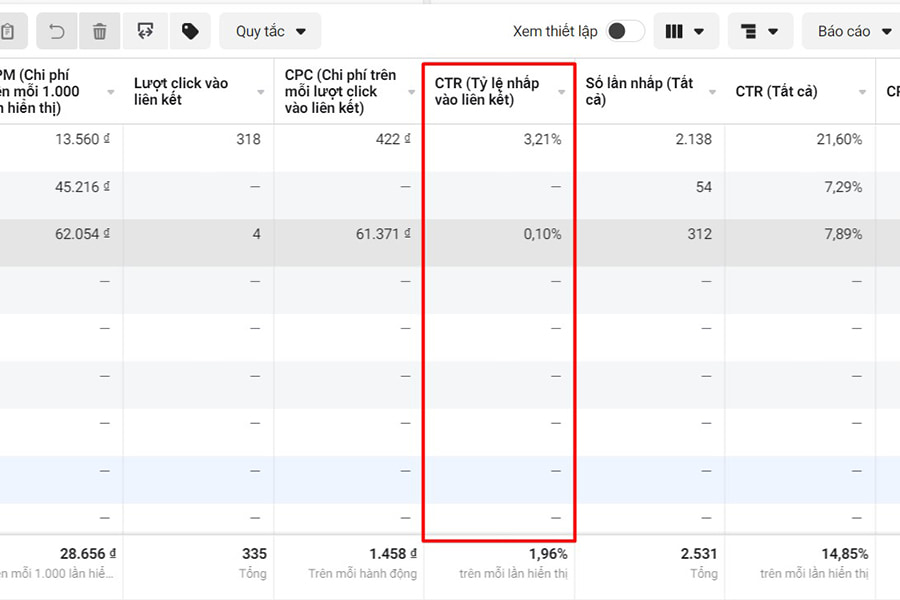900x600 pixels.
Task: Open the breakdown rows icon menu
Action: point(760,31)
